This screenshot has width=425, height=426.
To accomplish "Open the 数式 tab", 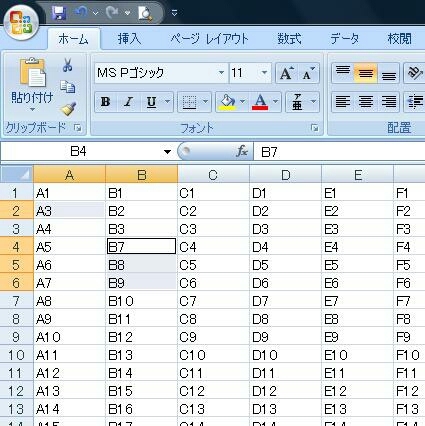I will pyautogui.click(x=289, y=39).
